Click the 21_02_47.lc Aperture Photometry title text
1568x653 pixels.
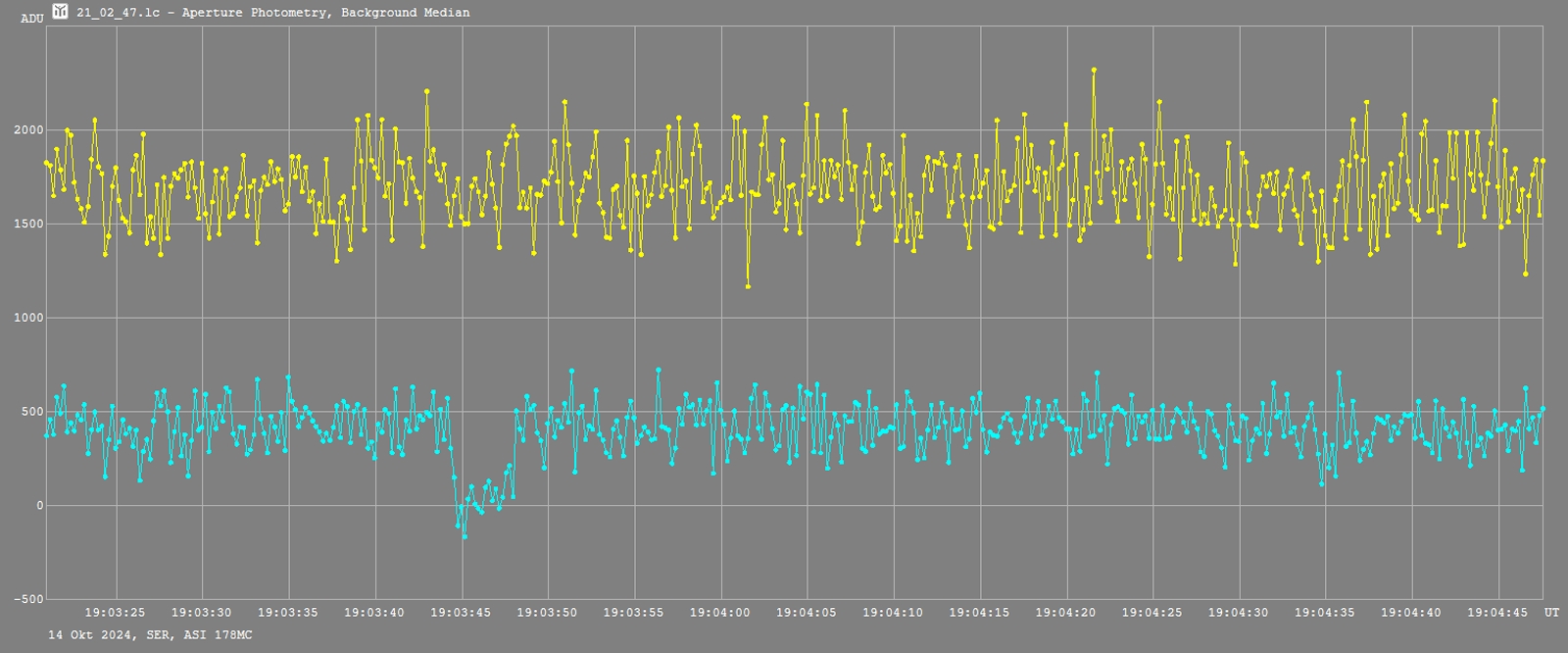(272, 13)
